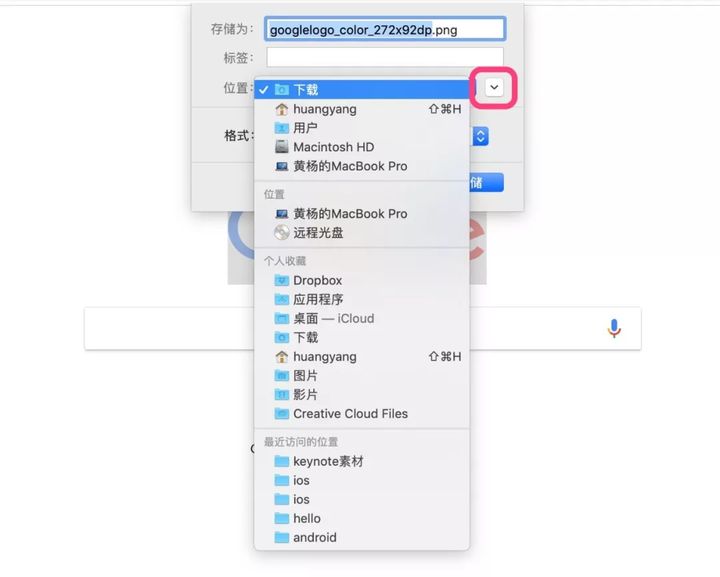Screen dimensions: 720x577
Task: Choose 用户 users folder entry
Action: point(362,128)
